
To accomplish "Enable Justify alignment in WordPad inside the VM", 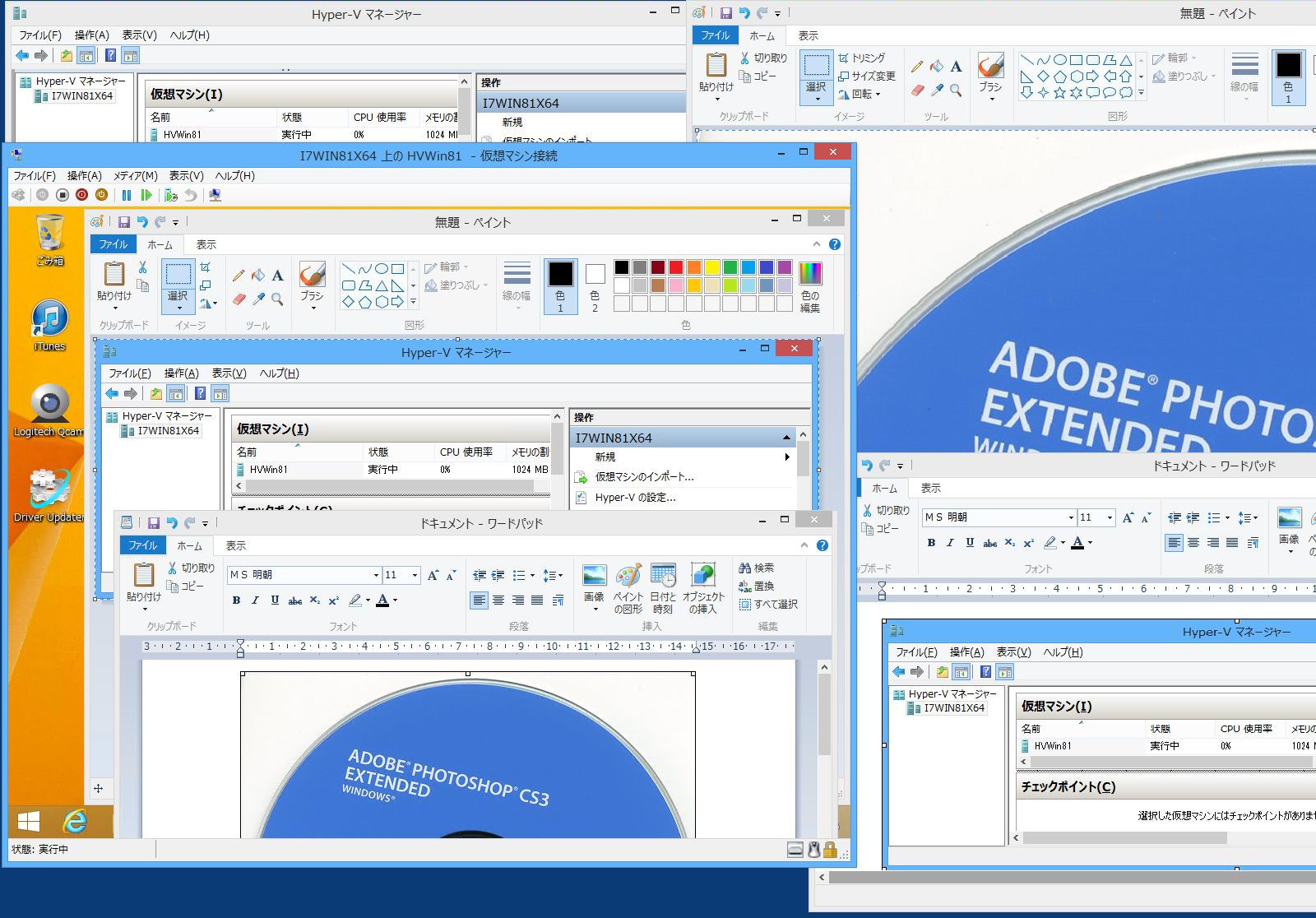I will click(x=537, y=600).
